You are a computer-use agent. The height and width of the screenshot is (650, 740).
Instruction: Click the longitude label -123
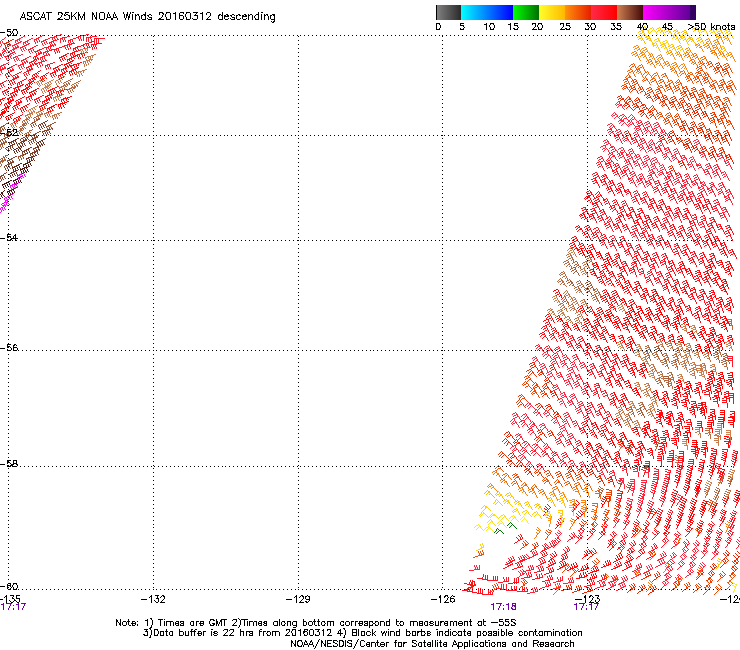coord(587,599)
